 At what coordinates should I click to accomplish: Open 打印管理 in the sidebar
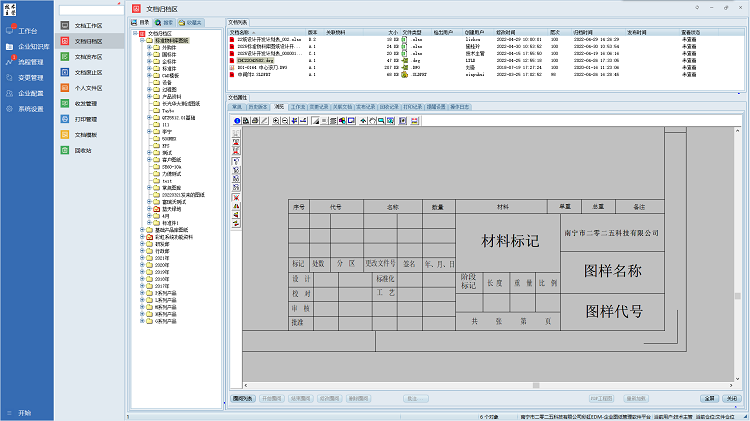(86, 119)
